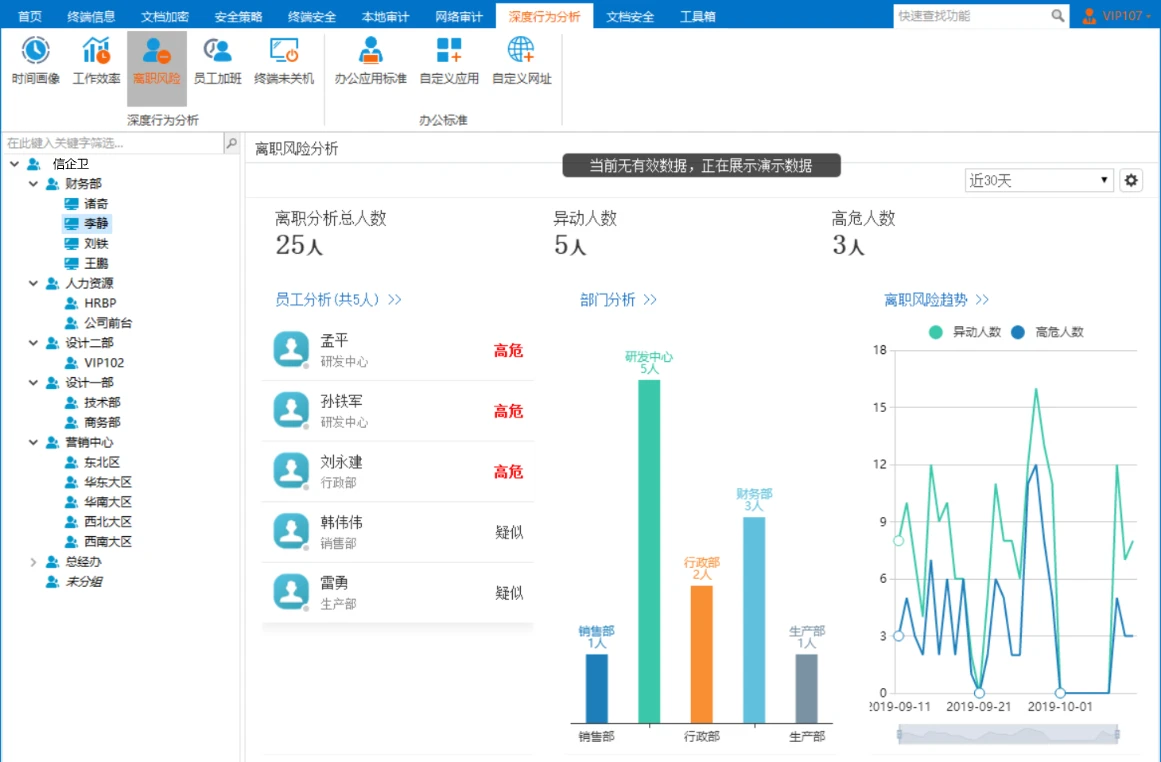Viewport: 1161px width, 762px height.
Task: Click 孙铁军's avatar icon
Action: point(291,410)
